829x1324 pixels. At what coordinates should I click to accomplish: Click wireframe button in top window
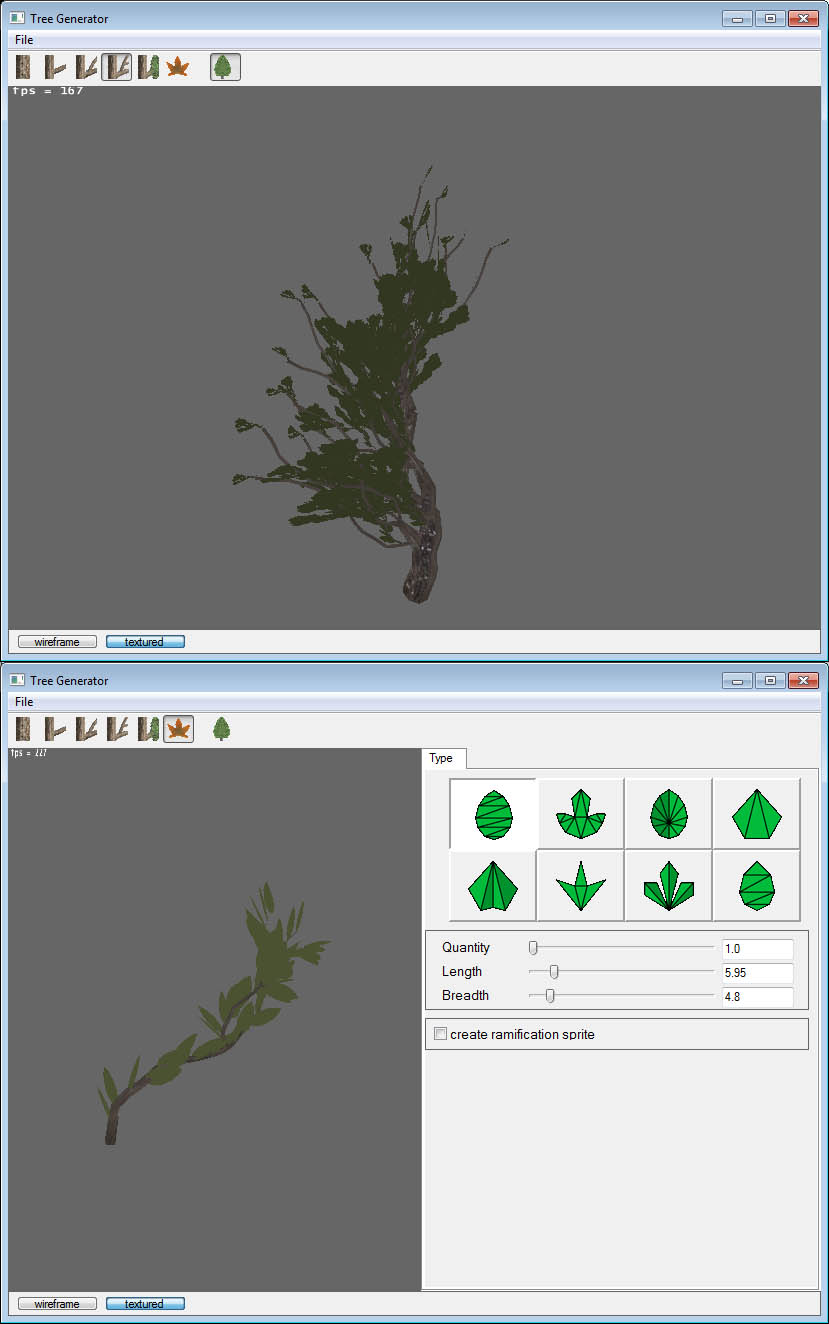tap(57, 642)
